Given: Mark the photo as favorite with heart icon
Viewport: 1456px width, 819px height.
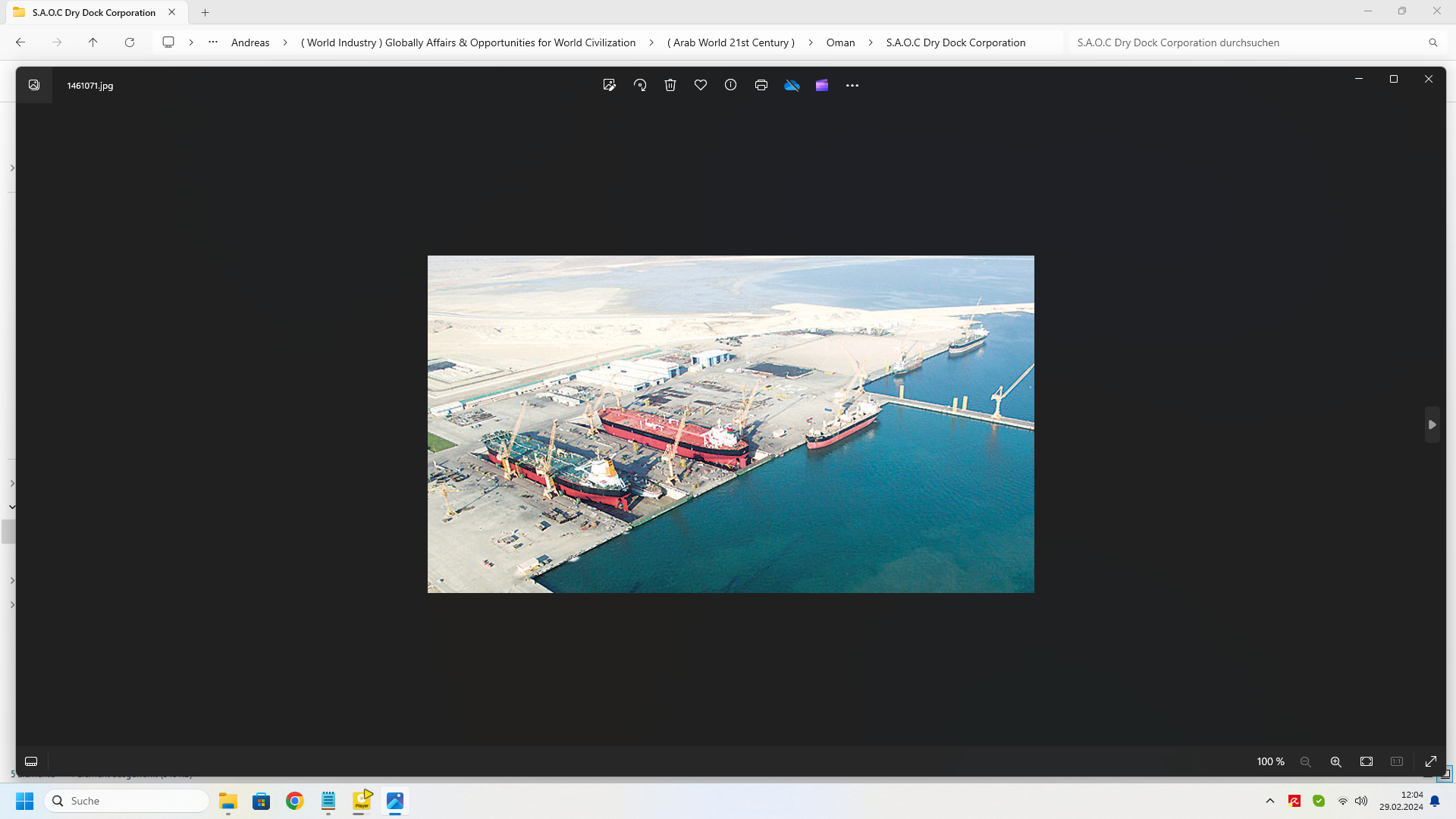Looking at the screenshot, I should coord(701,85).
